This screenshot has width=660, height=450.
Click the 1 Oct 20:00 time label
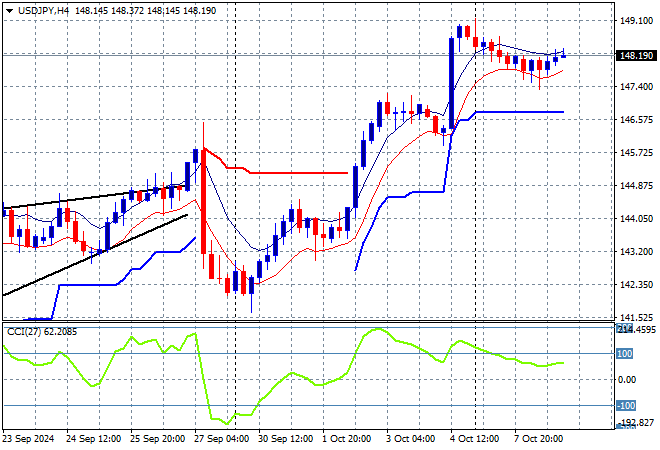coord(347,439)
